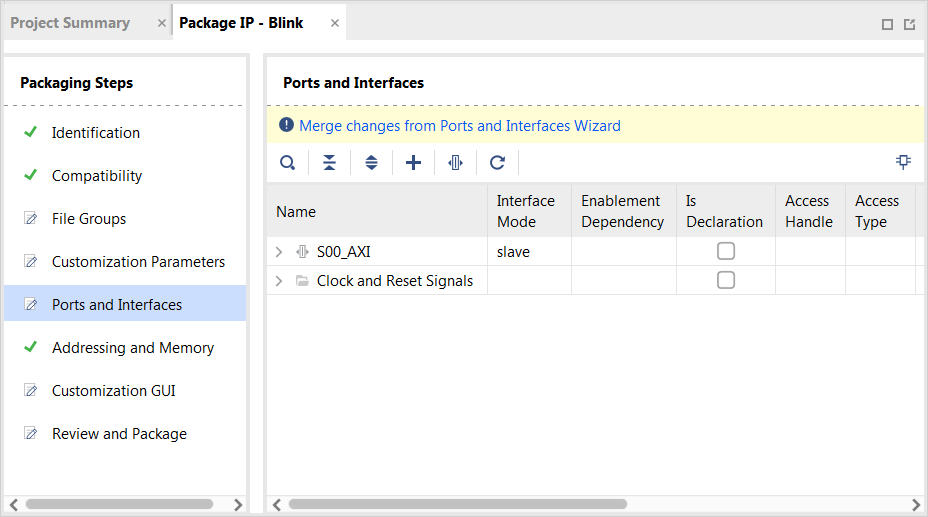Click the Collapse All toolbar icon
928x517 pixels.
click(329, 163)
